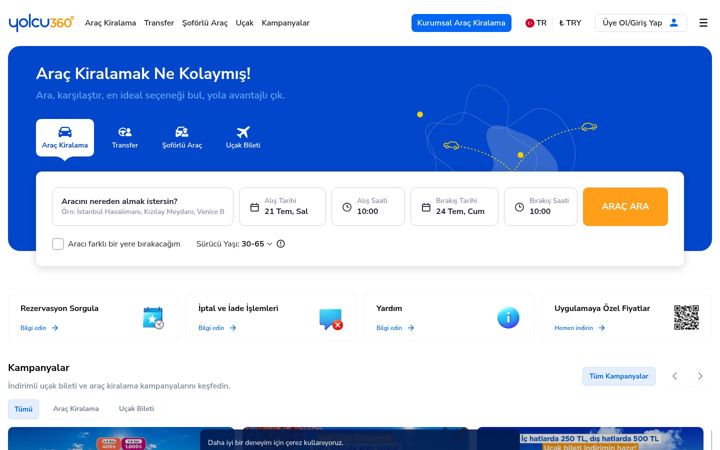Show previous campaigns with left arrow
The height and width of the screenshot is (450, 720).
[x=675, y=376]
